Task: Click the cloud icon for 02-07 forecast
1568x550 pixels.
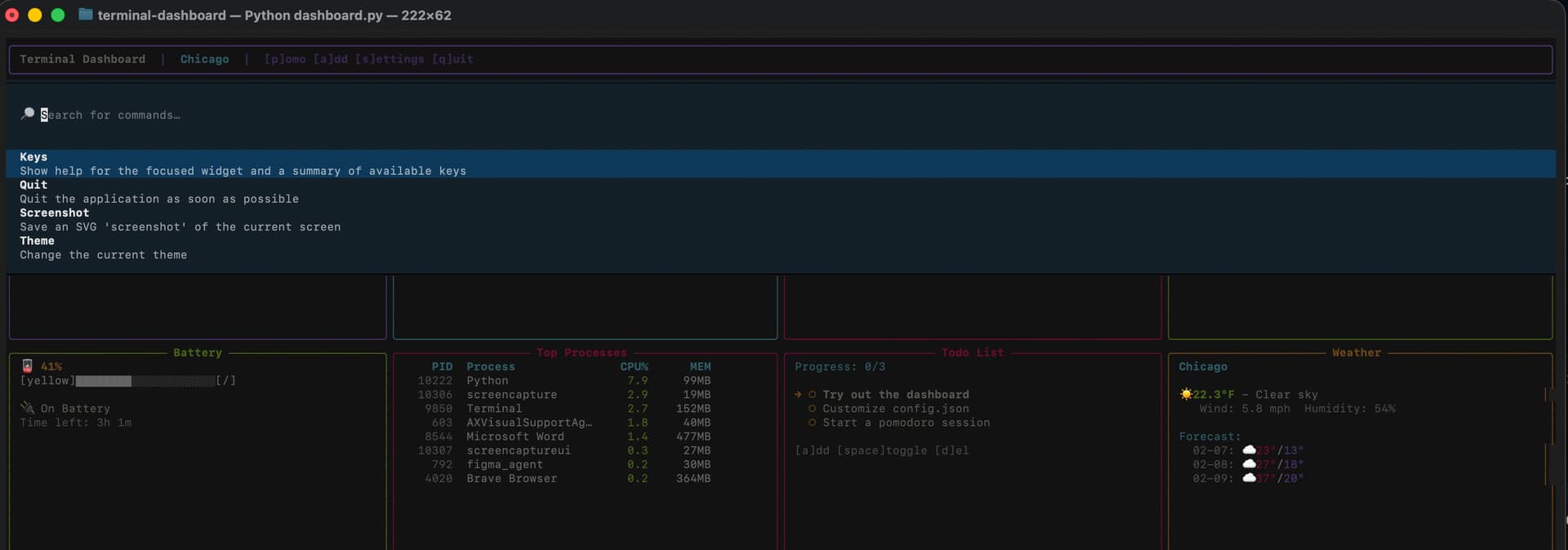Action: [x=1249, y=450]
